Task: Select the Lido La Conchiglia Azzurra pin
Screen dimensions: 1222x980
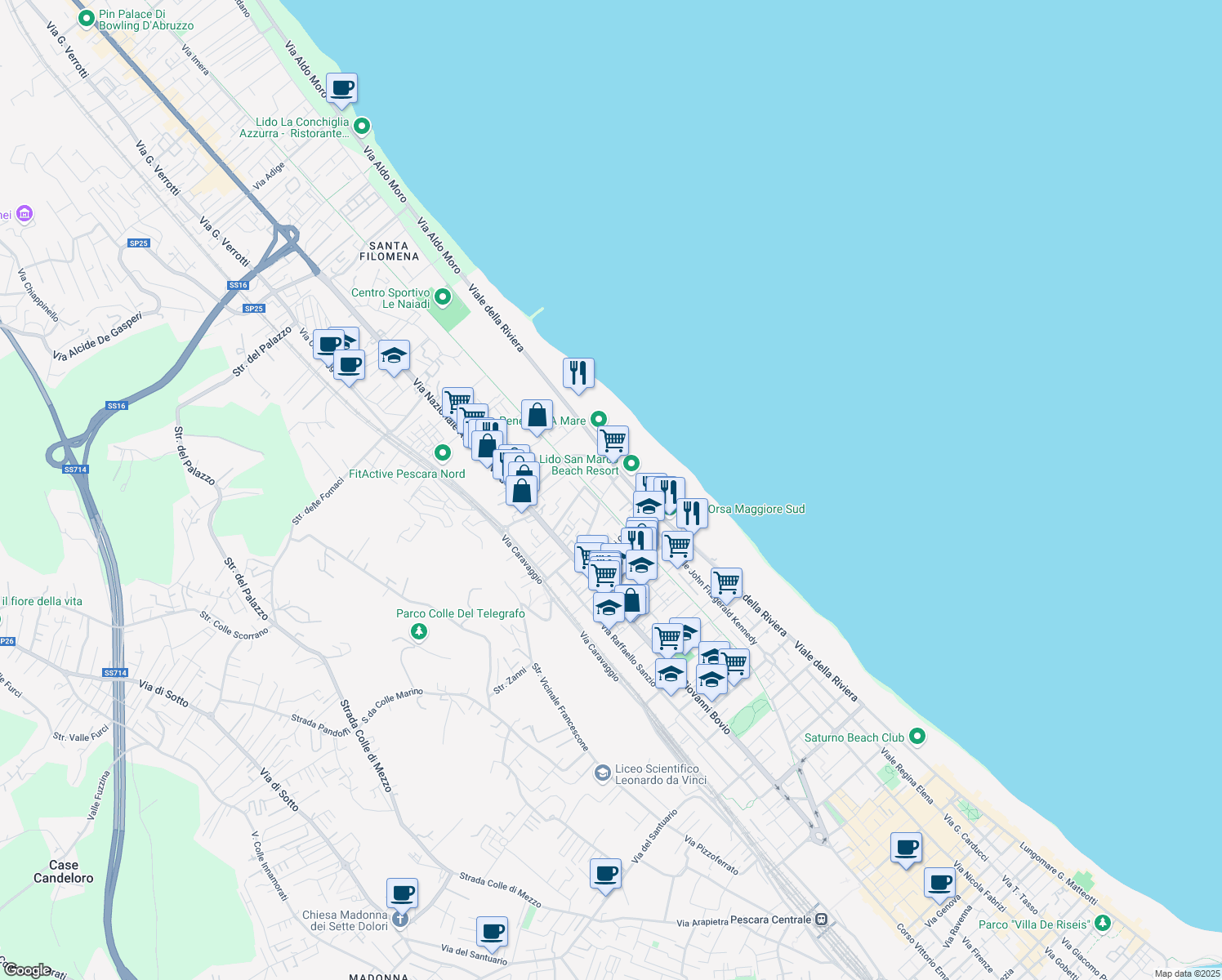Action: (x=362, y=127)
